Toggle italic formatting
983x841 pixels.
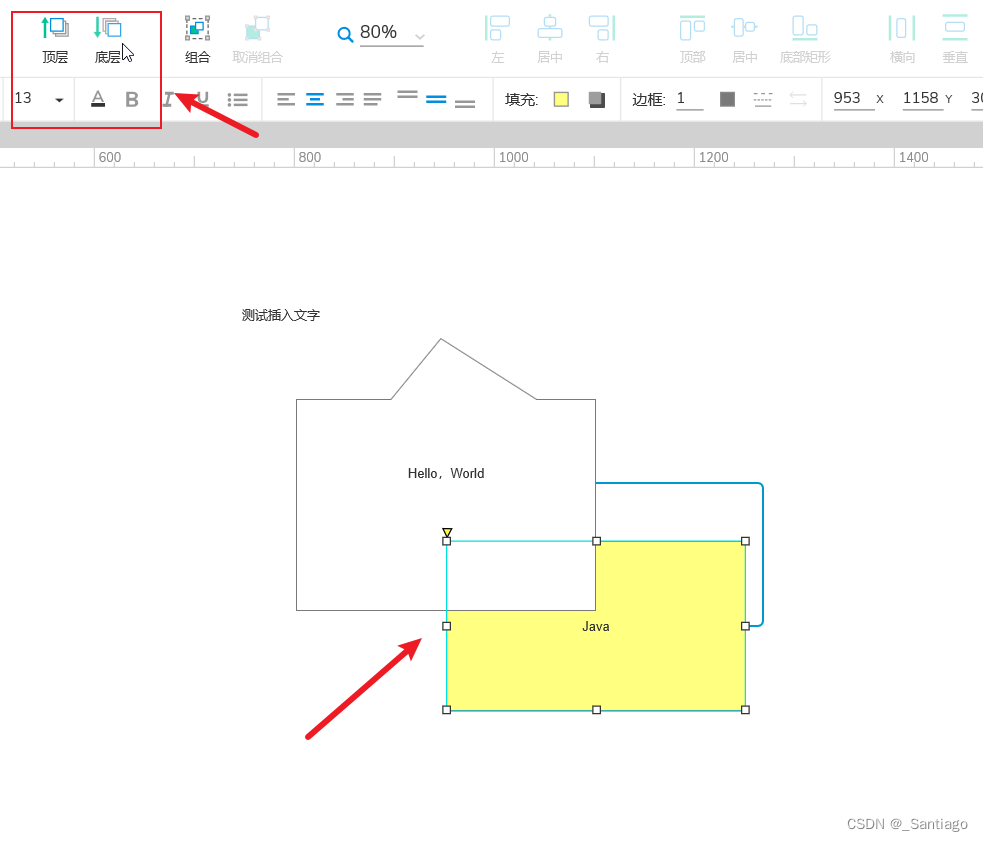pos(168,99)
